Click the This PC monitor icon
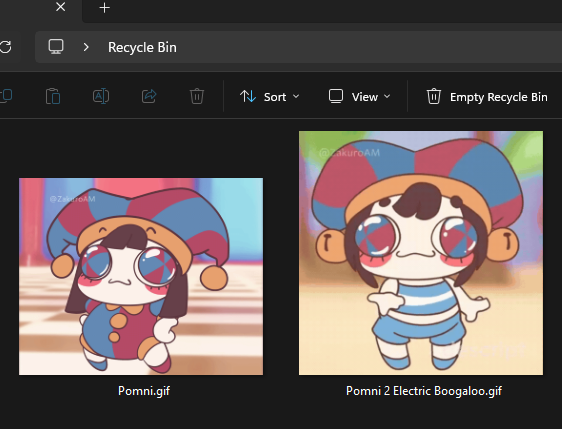Viewport: 562px width, 429px height. [56, 47]
